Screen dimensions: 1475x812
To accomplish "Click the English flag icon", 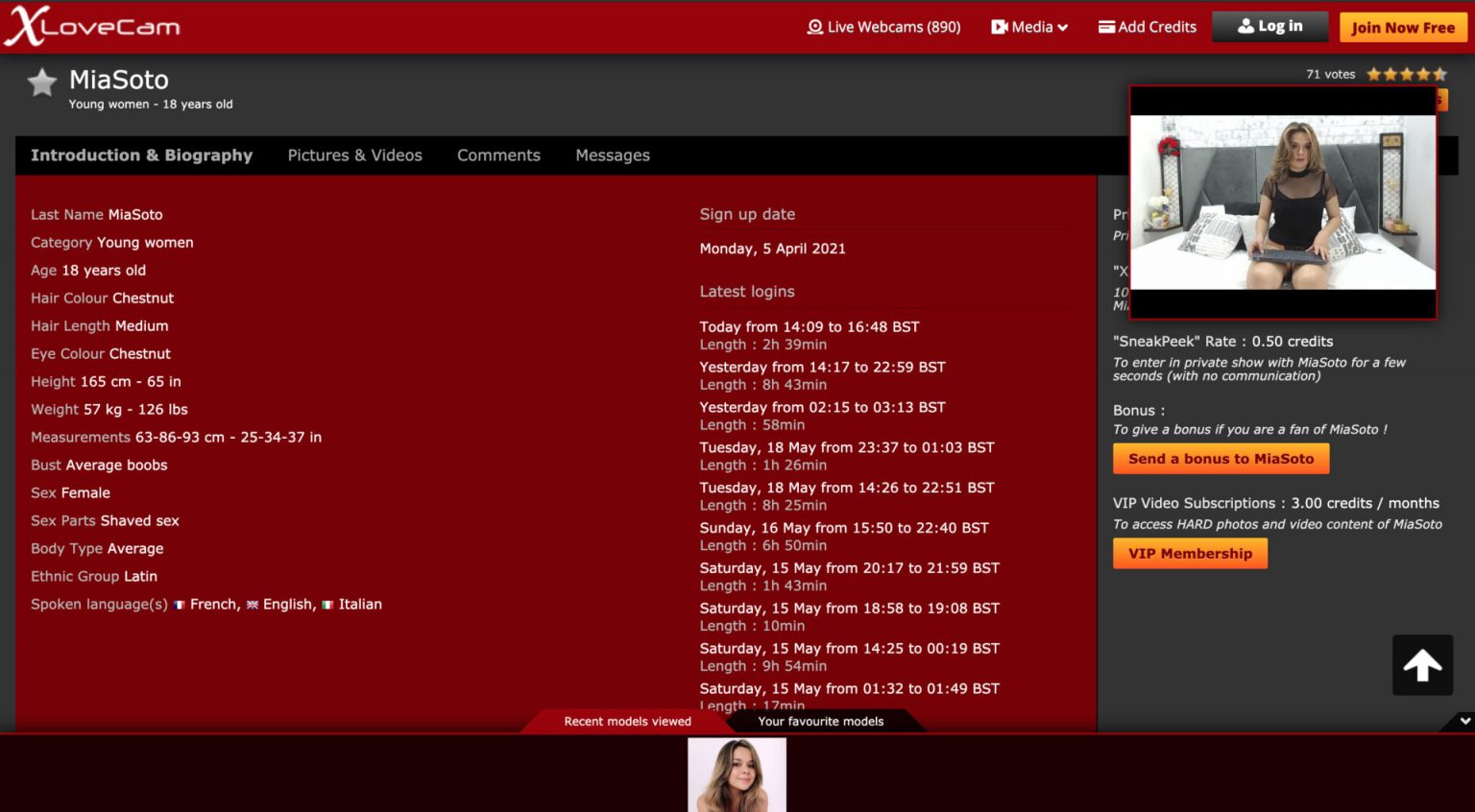I will (253, 605).
